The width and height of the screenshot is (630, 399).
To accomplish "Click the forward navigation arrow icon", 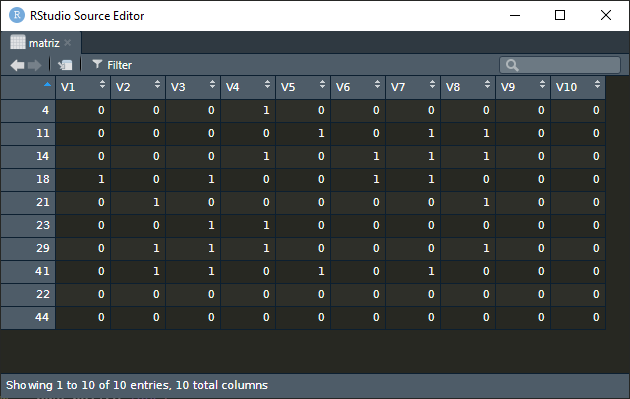I will point(35,65).
